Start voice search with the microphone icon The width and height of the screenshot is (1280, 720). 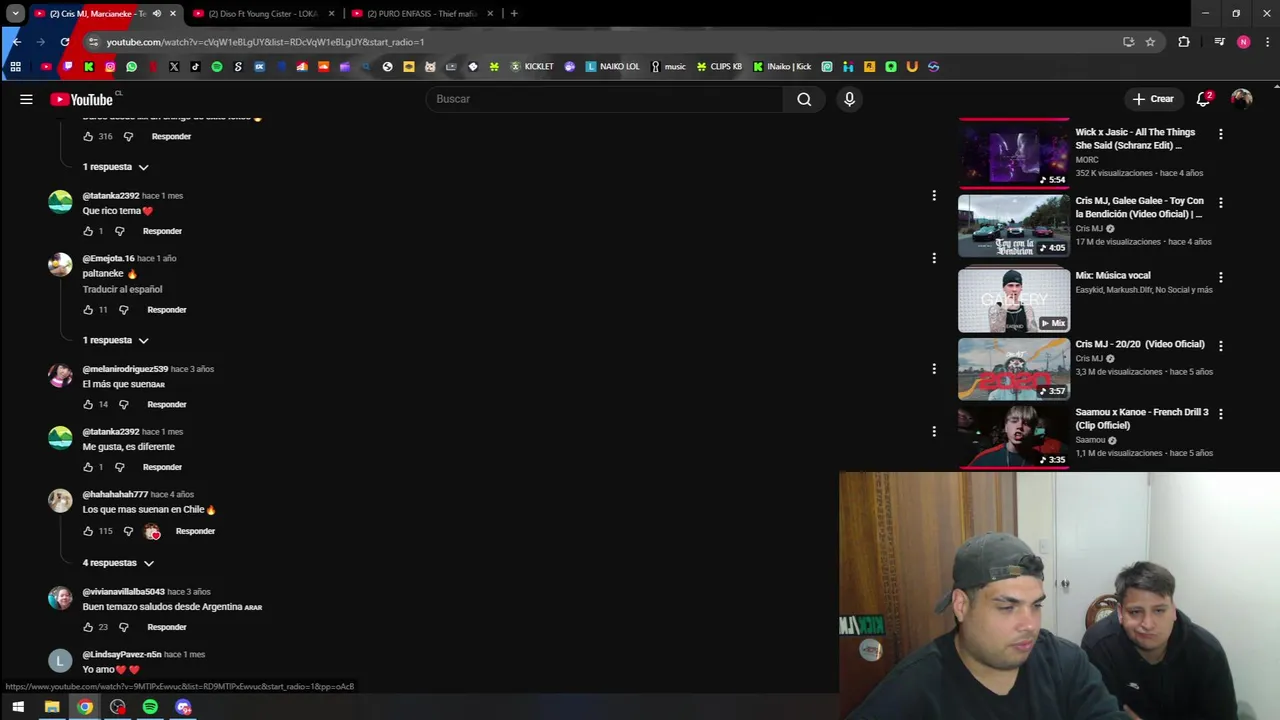pos(849,99)
